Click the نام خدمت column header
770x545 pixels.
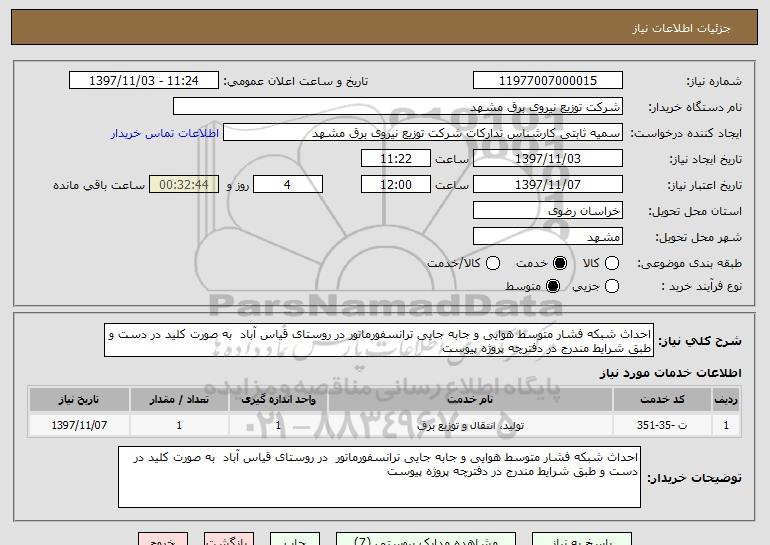pos(470,400)
